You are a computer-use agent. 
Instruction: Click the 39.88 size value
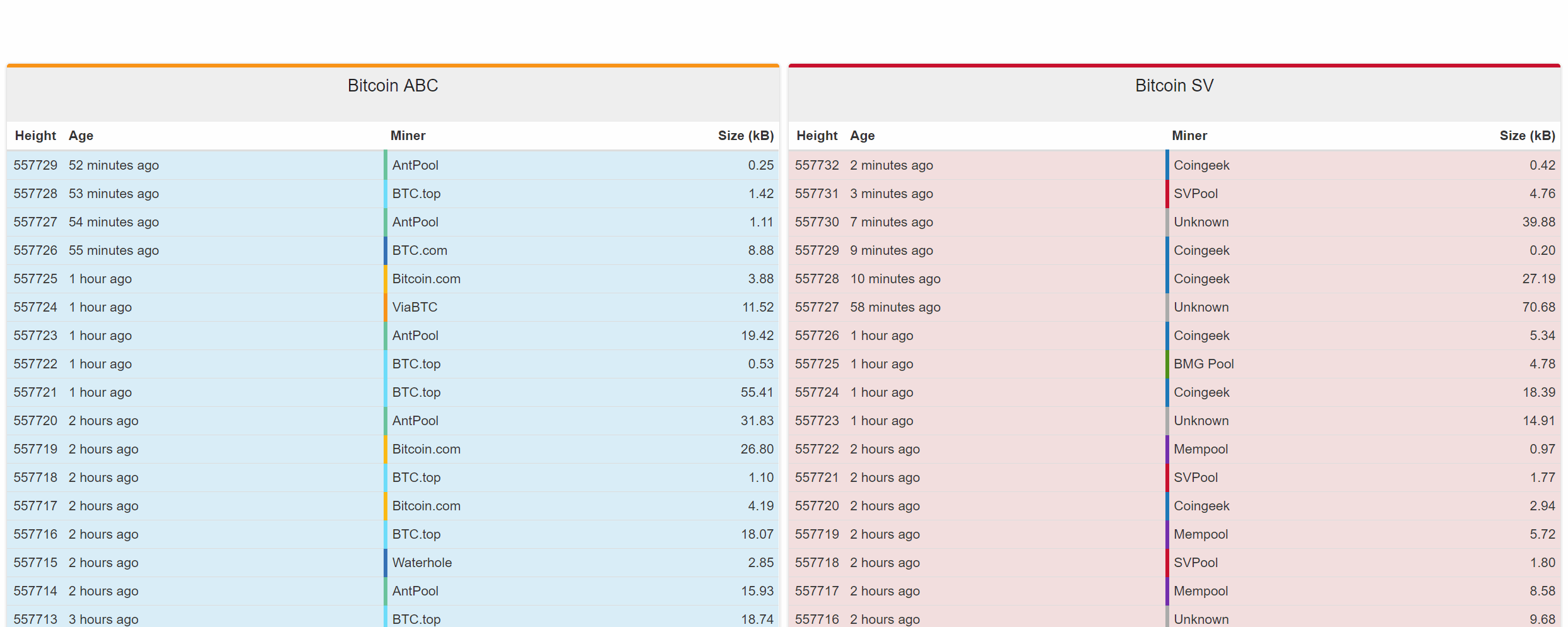[x=1539, y=222]
